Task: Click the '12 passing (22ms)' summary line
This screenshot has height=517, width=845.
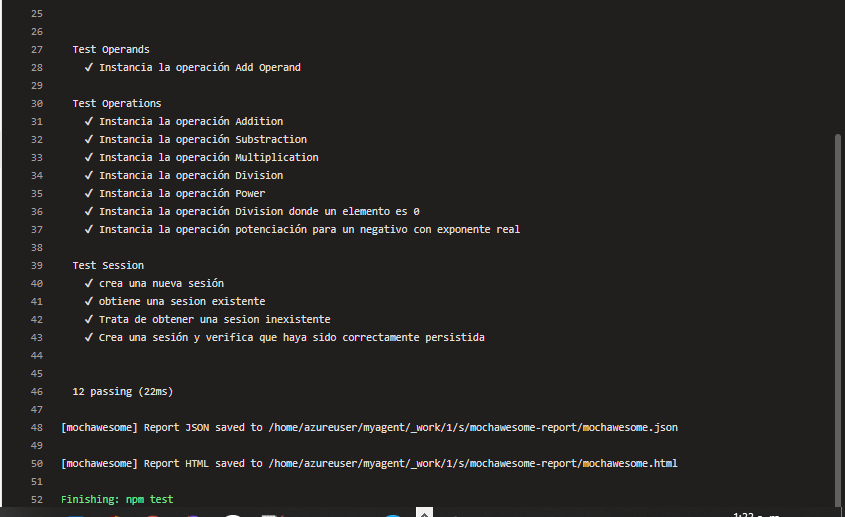Action: [123, 391]
